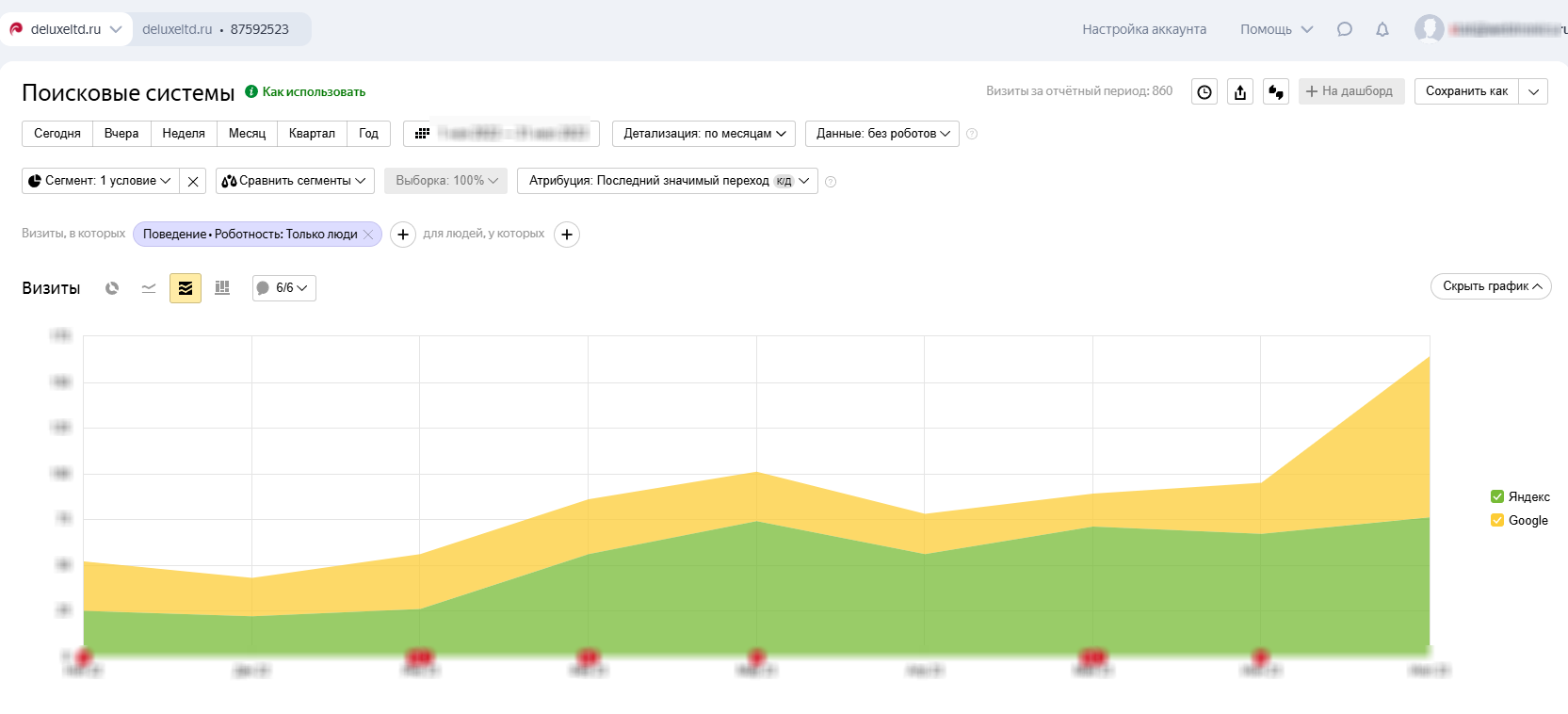This screenshot has height=714, width=1568.
Task: Click the report schedule clock icon
Action: click(x=1204, y=91)
